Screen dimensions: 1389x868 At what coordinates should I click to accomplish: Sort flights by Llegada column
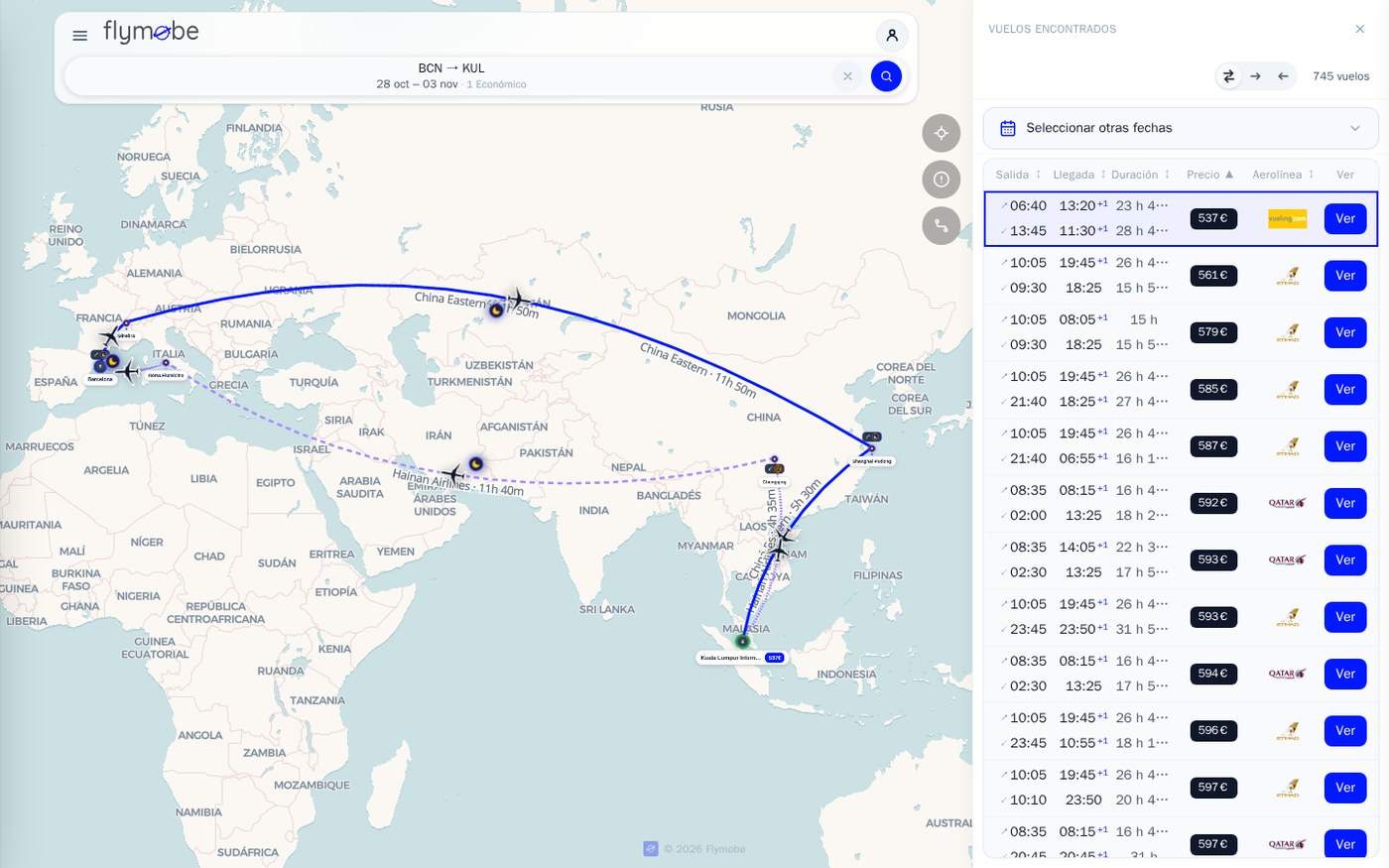pos(1078,175)
